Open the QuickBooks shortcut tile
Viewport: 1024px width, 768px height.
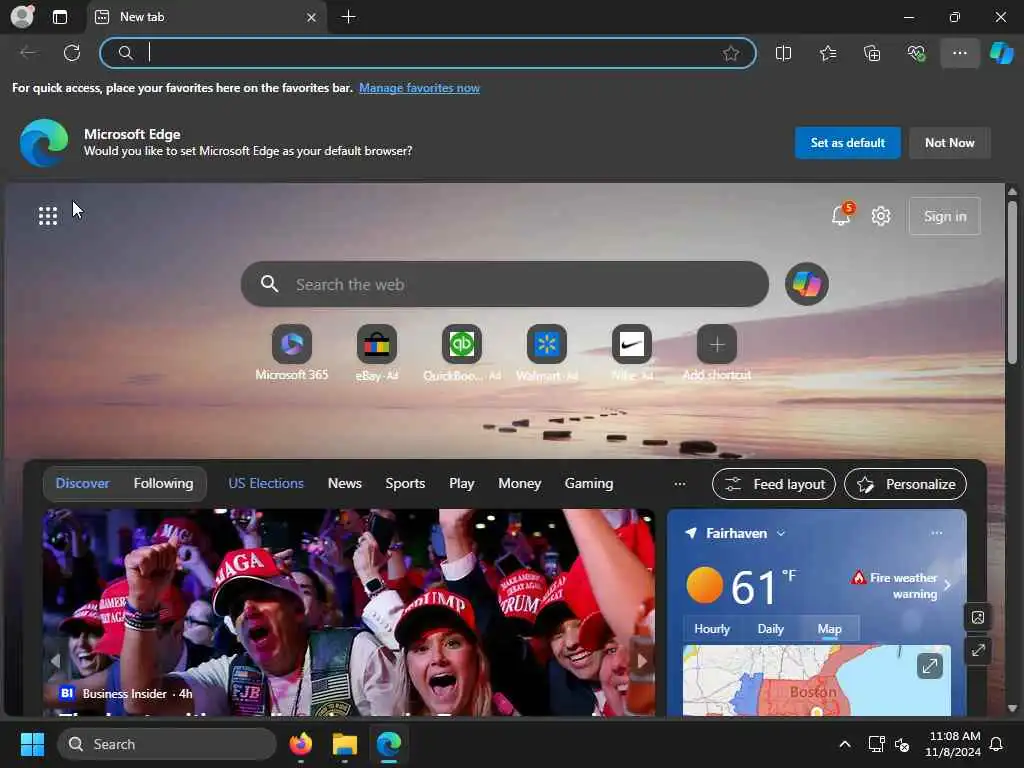pyautogui.click(x=462, y=353)
